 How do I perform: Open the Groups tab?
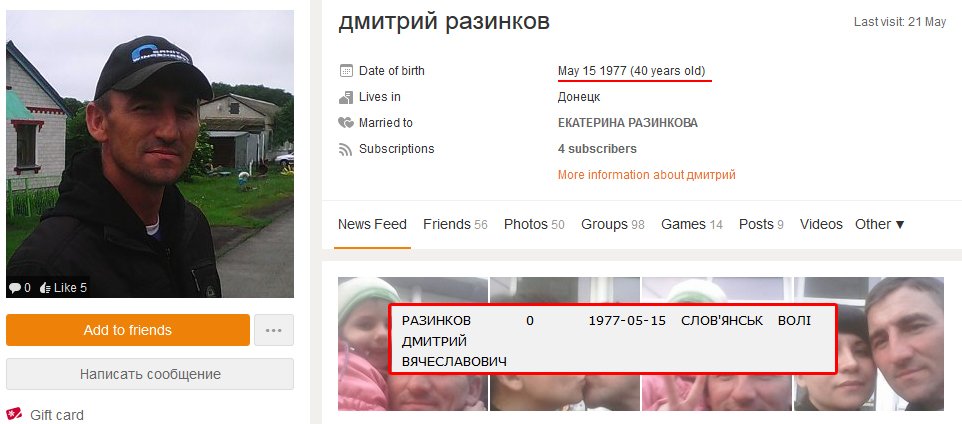[x=613, y=225]
